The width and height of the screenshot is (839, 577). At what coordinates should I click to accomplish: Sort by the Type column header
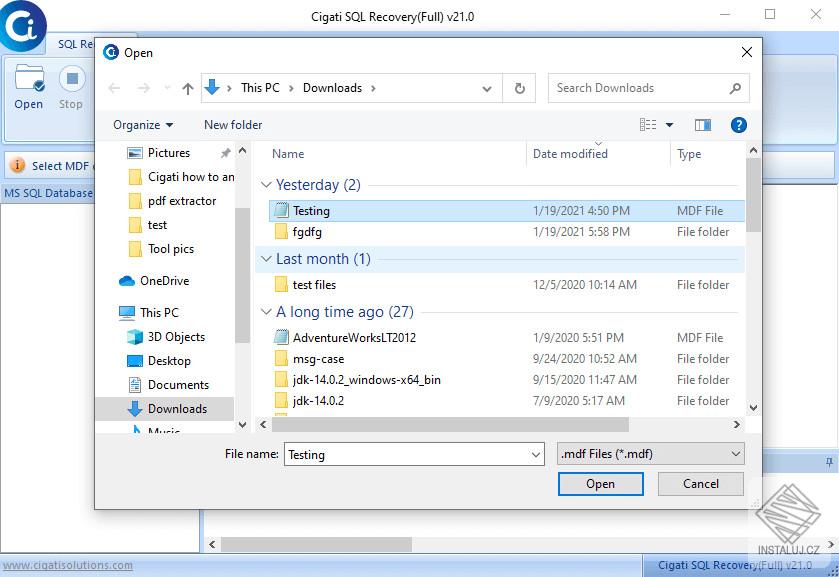point(689,154)
